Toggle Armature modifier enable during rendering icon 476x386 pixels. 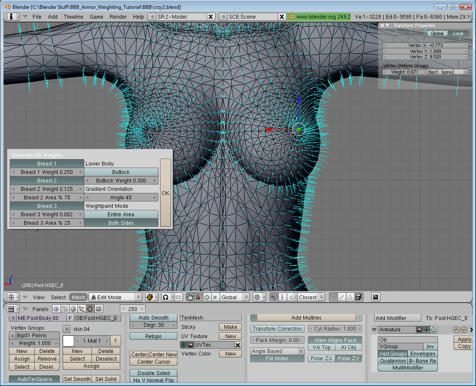(x=419, y=329)
